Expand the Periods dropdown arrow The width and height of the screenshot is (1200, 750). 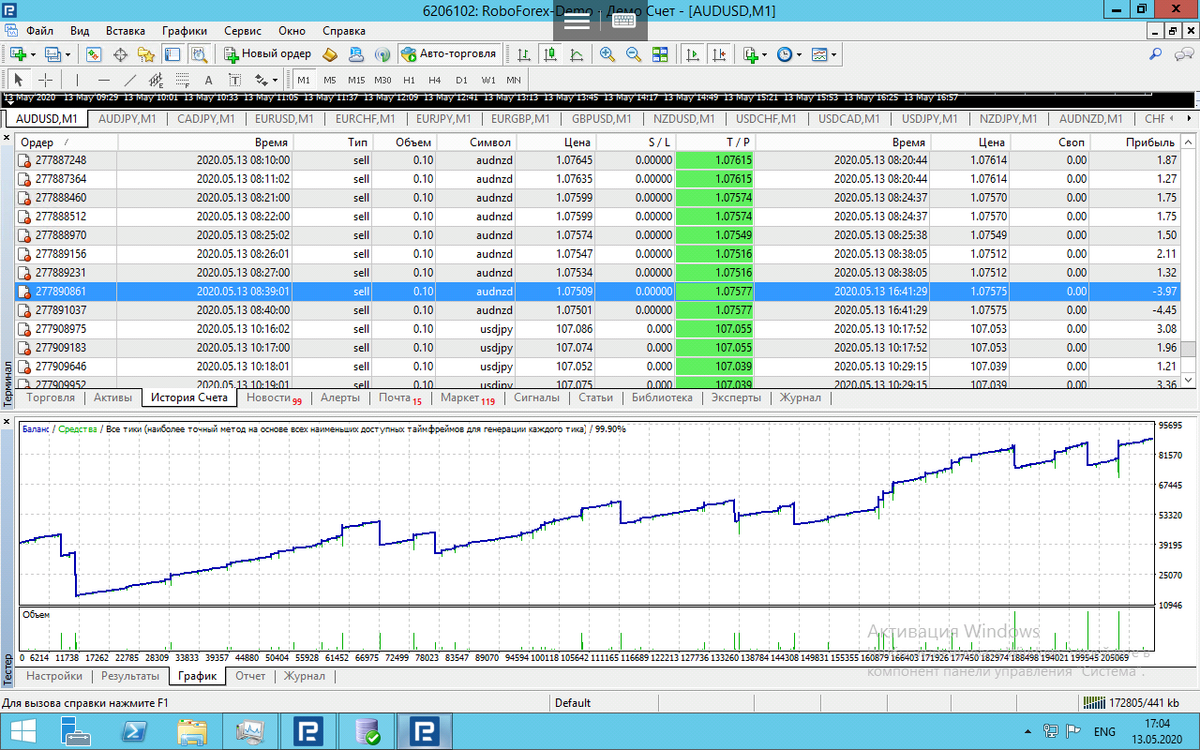pos(799,54)
